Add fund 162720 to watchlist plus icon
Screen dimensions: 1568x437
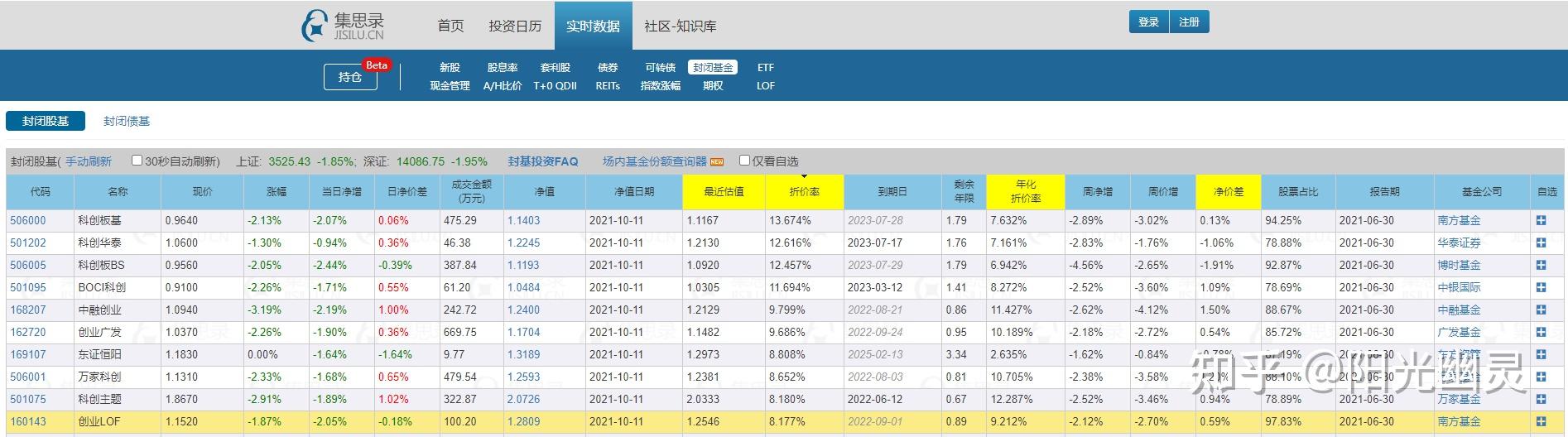pyautogui.click(x=1541, y=333)
